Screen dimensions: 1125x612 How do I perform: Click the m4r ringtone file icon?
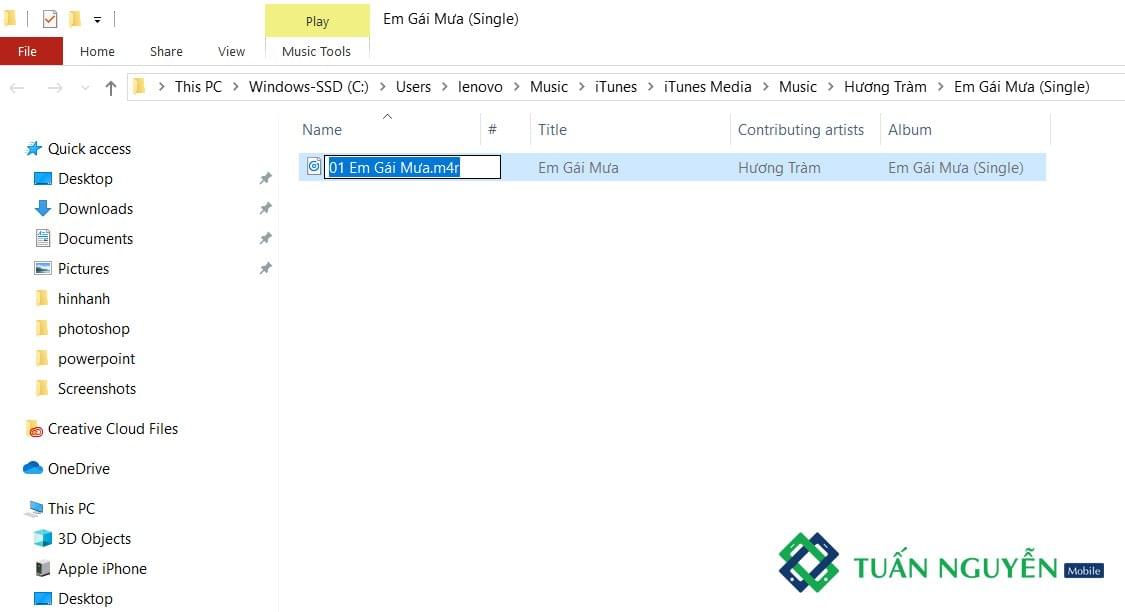[x=314, y=167]
